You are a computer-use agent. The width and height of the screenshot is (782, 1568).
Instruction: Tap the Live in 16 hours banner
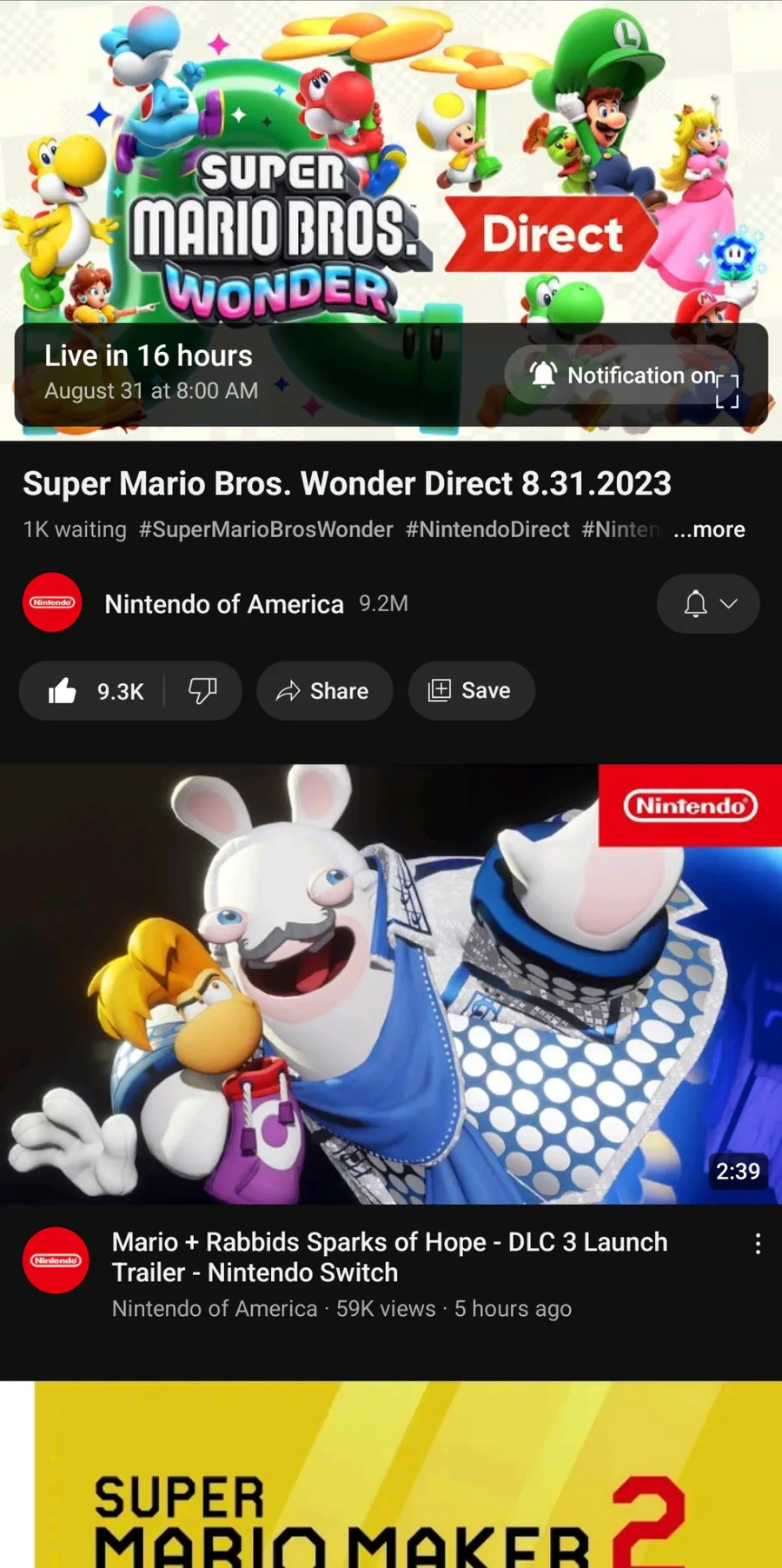(x=149, y=371)
